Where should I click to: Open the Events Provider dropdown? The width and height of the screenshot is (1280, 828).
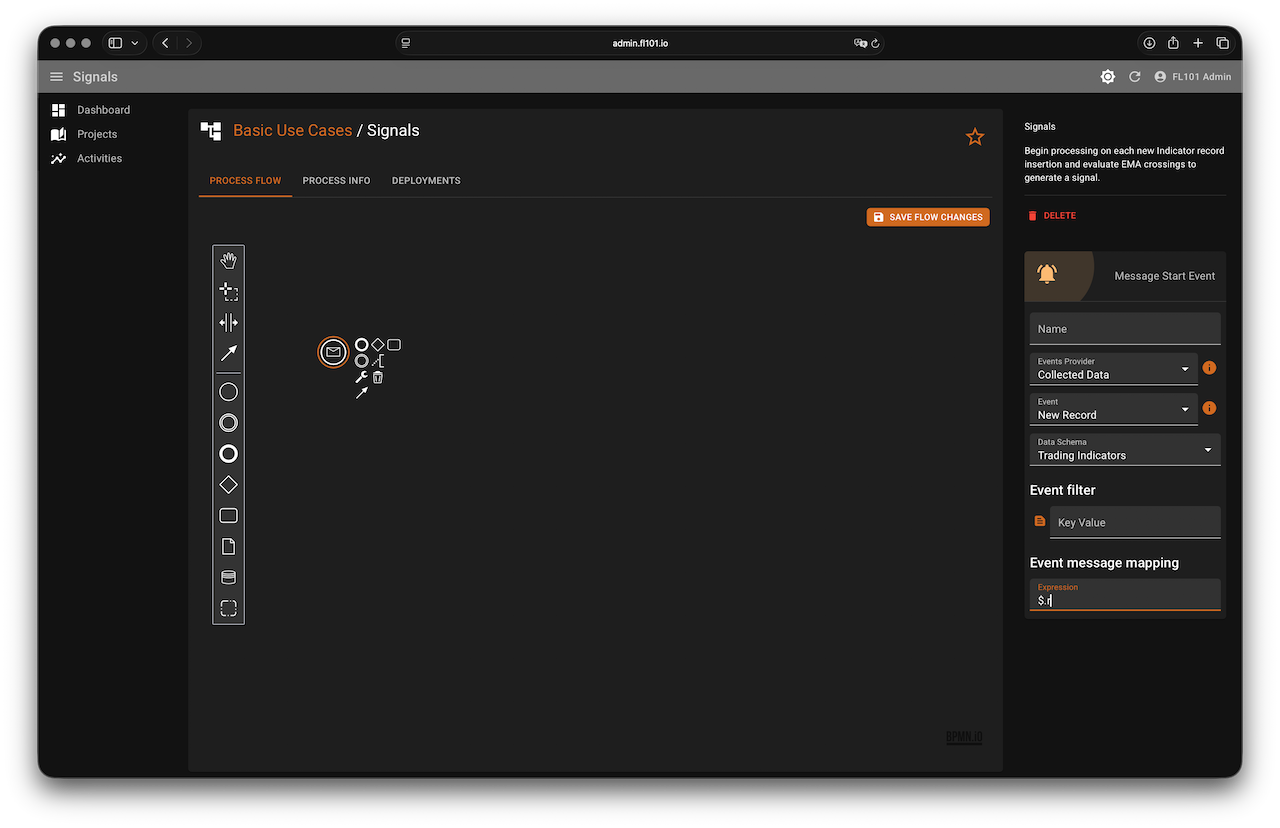pos(1113,369)
